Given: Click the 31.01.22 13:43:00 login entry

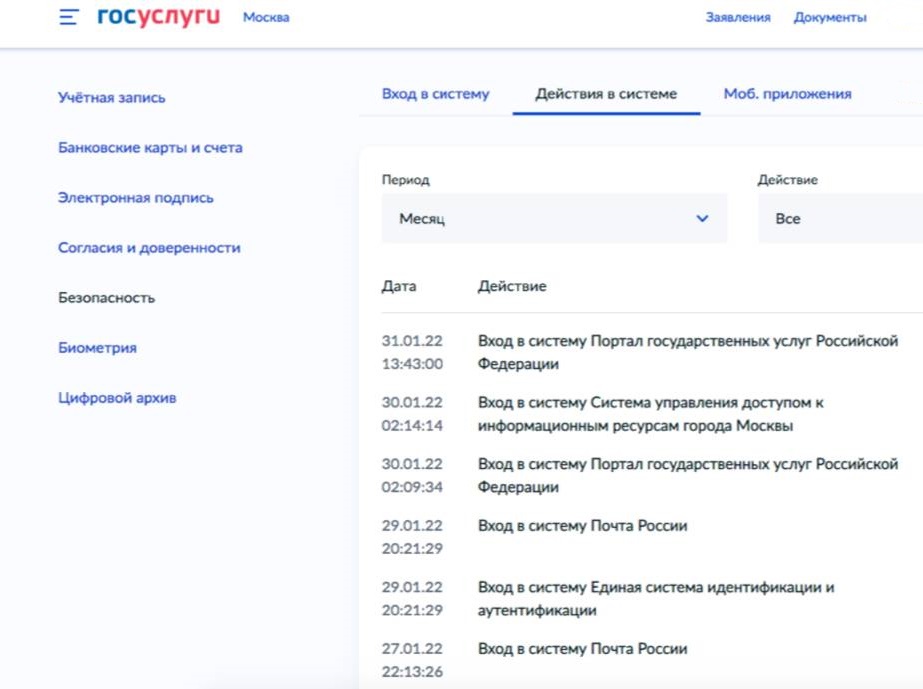Looking at the screenshot, I should [640, 352].
